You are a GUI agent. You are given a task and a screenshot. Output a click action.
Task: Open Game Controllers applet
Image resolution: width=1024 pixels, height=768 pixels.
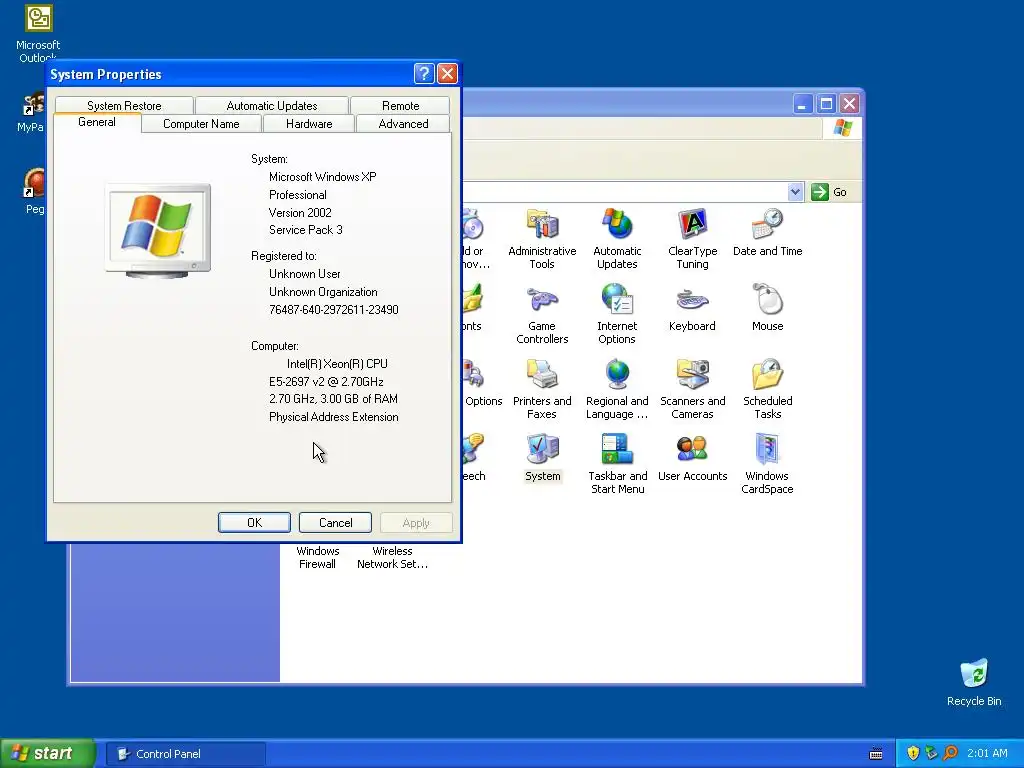click(542, 313)
